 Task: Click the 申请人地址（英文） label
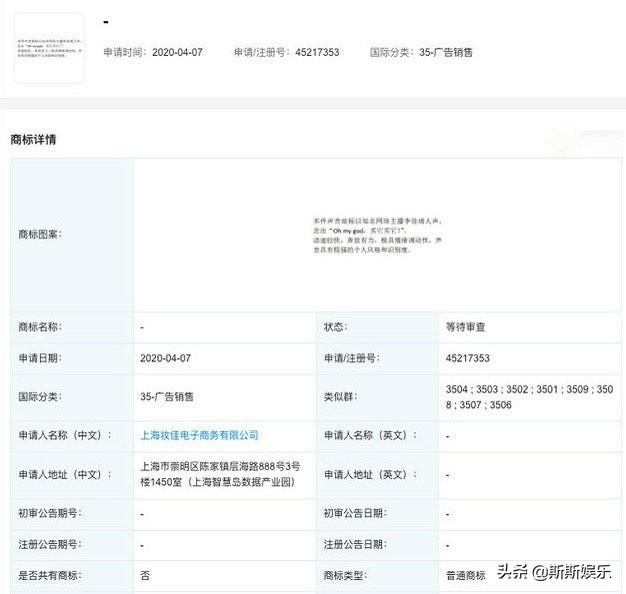pos(370,474)
